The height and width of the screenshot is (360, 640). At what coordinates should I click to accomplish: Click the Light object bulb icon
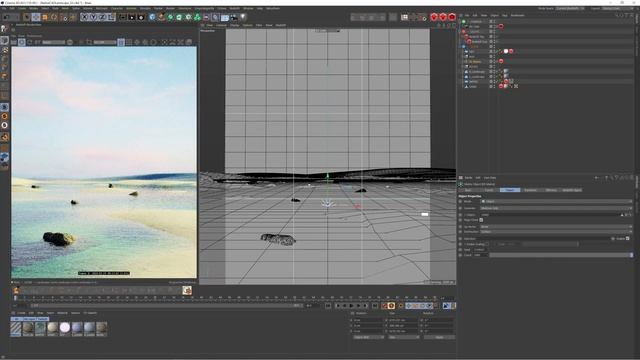click(x=243, y=17)
